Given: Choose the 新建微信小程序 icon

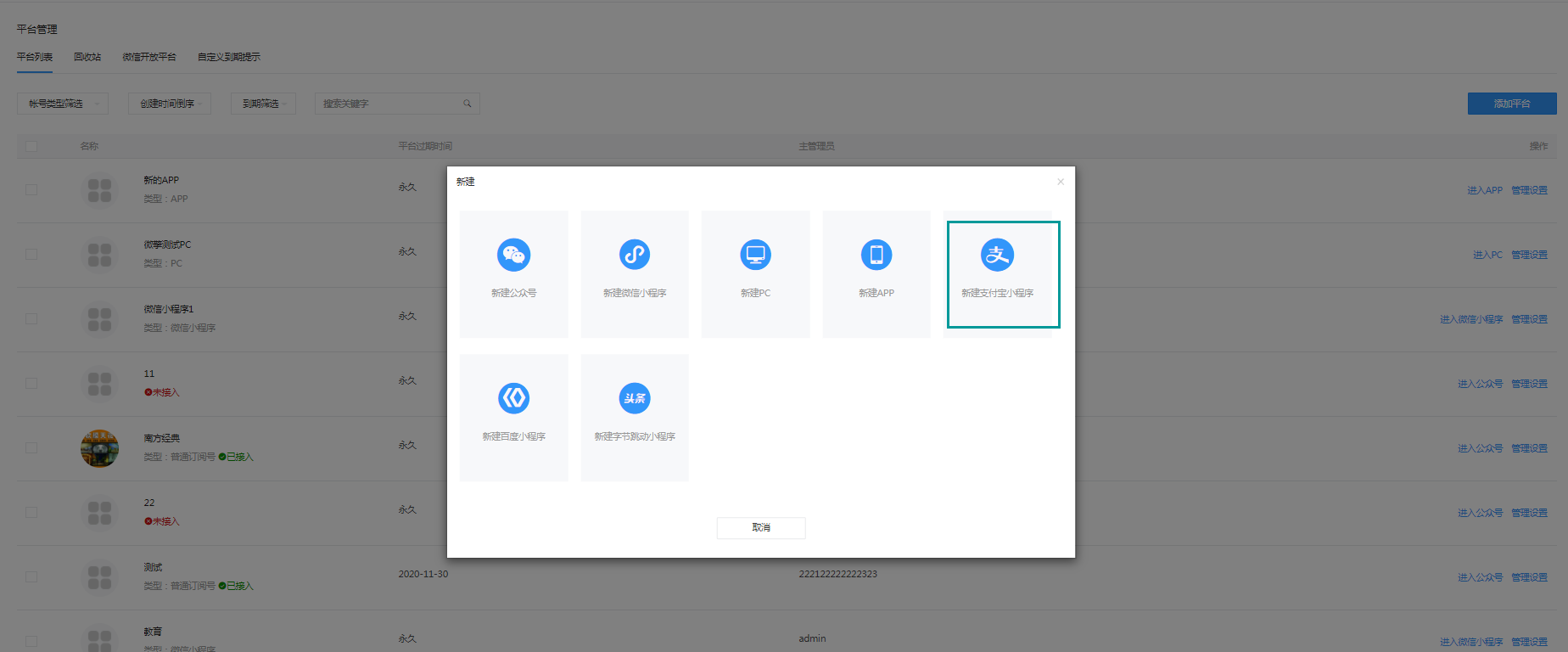Looking at the screenshot, I should coord(635,255).
